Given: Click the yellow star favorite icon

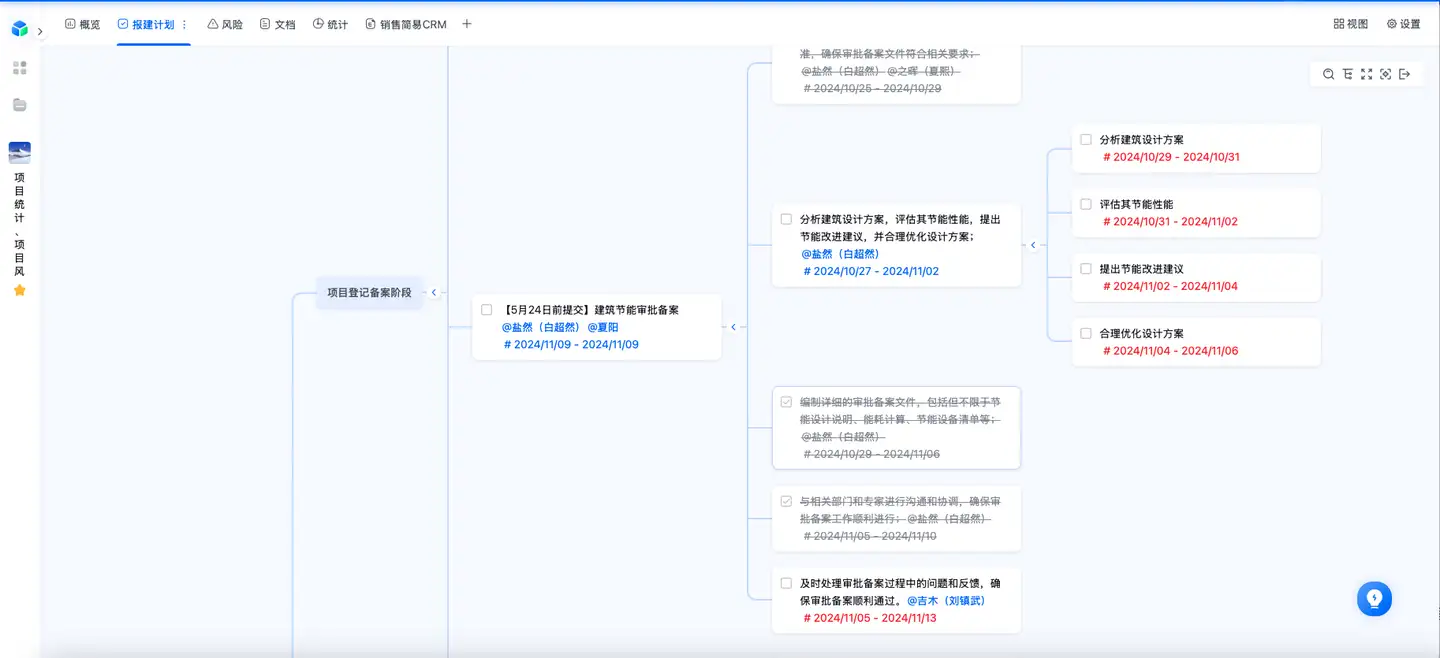Looking at the screenshot, I should (x=19, y=290).
